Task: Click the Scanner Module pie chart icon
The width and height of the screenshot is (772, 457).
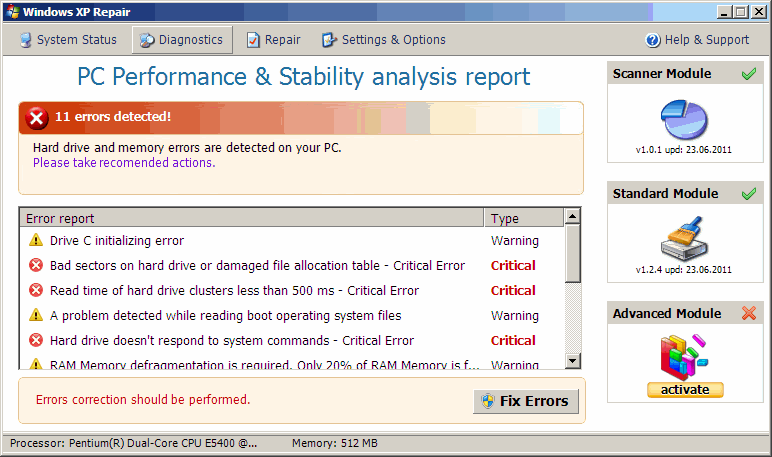Action: pyautogui.click(x=684, y=119)
